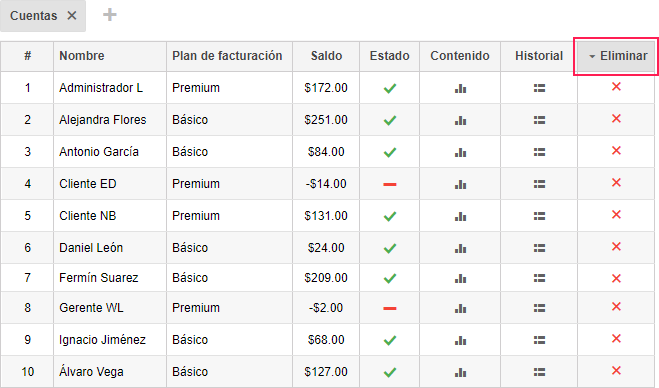Sort by the Nombre column header
Screen dimensions: 659x388
pyautogui.click(x=82, y=55)
